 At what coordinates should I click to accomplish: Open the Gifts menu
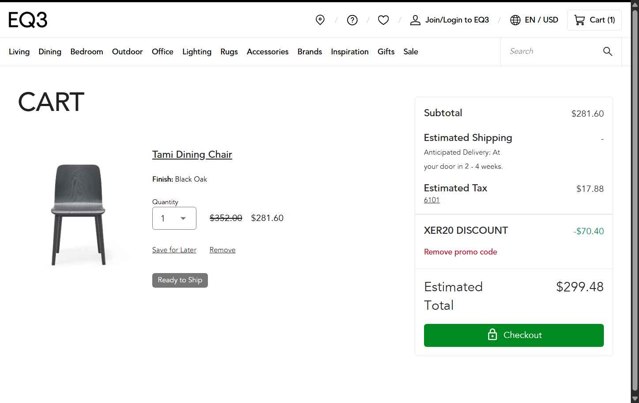[x=386, y=52]
